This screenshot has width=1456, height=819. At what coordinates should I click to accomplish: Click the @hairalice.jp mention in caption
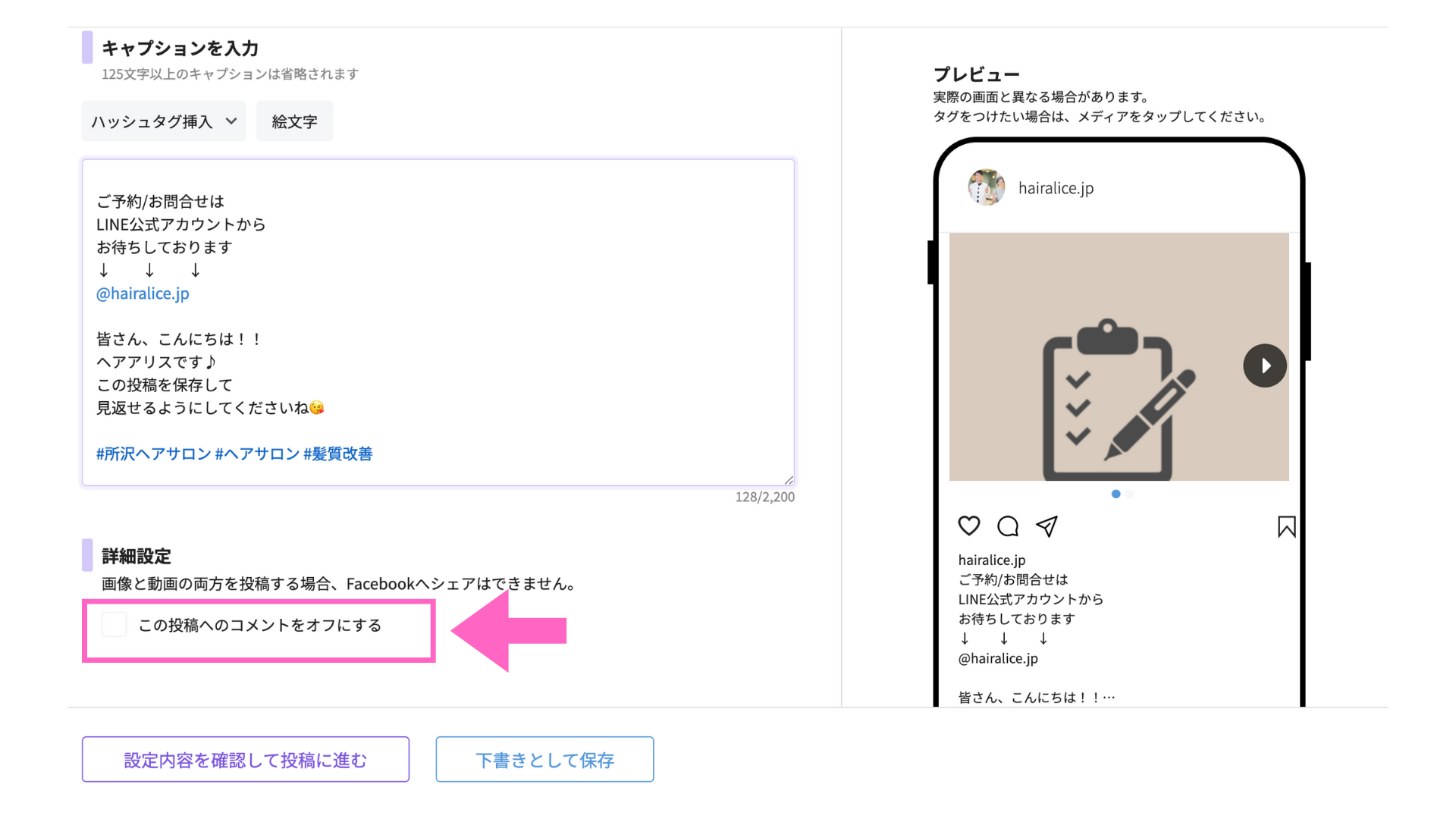(143, 293)
